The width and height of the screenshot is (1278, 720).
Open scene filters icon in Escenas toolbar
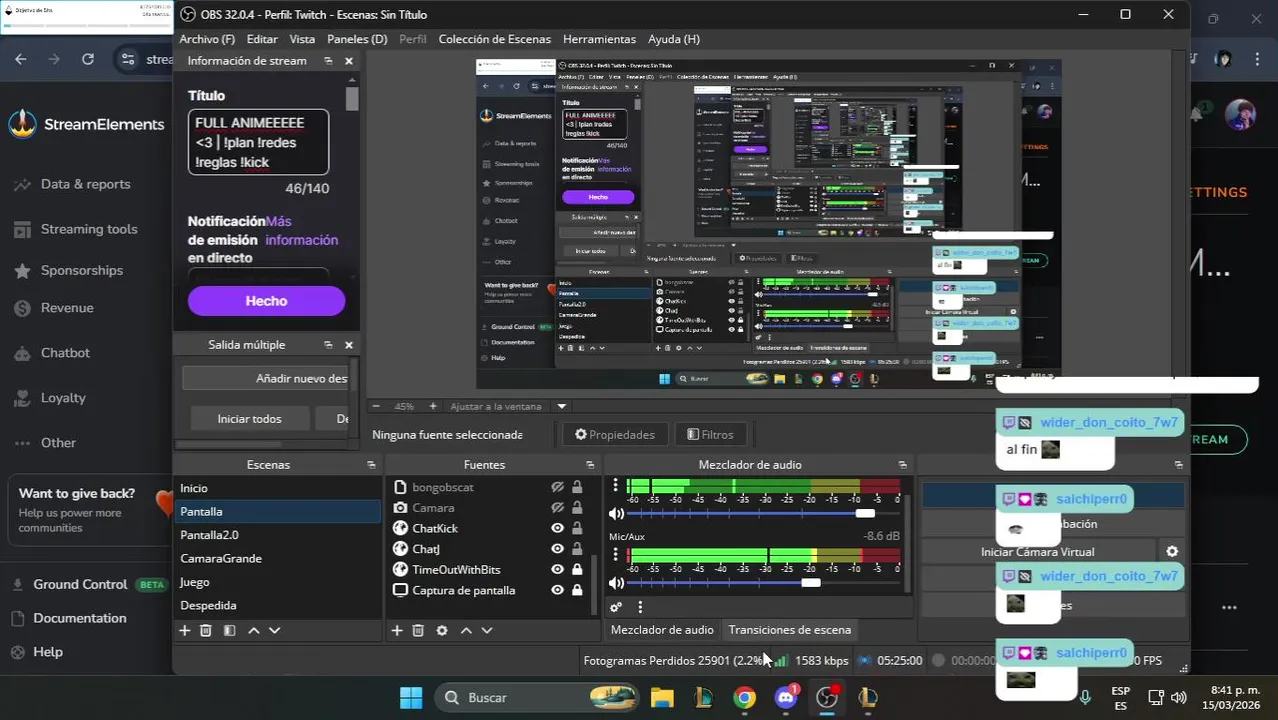click(229, 631)
